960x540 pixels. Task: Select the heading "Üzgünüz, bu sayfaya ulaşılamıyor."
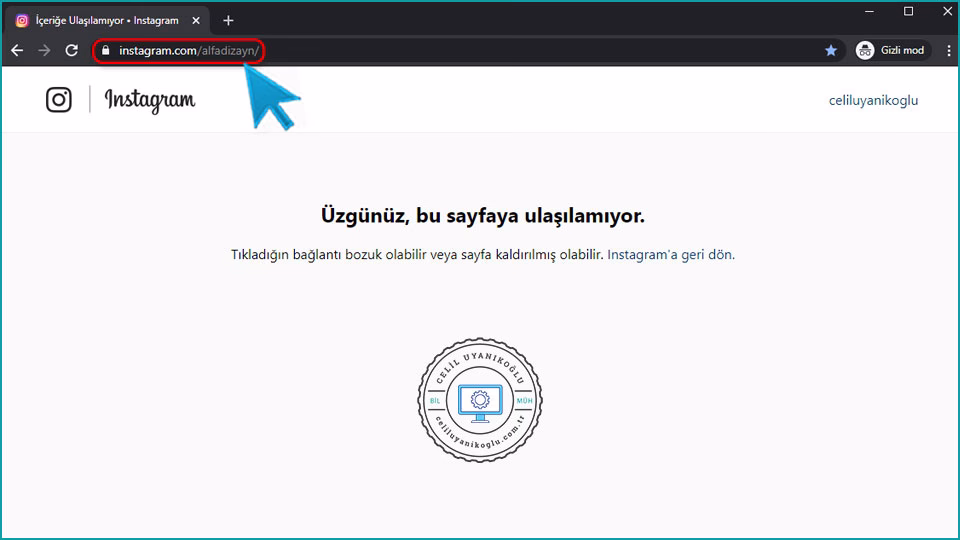482,216
